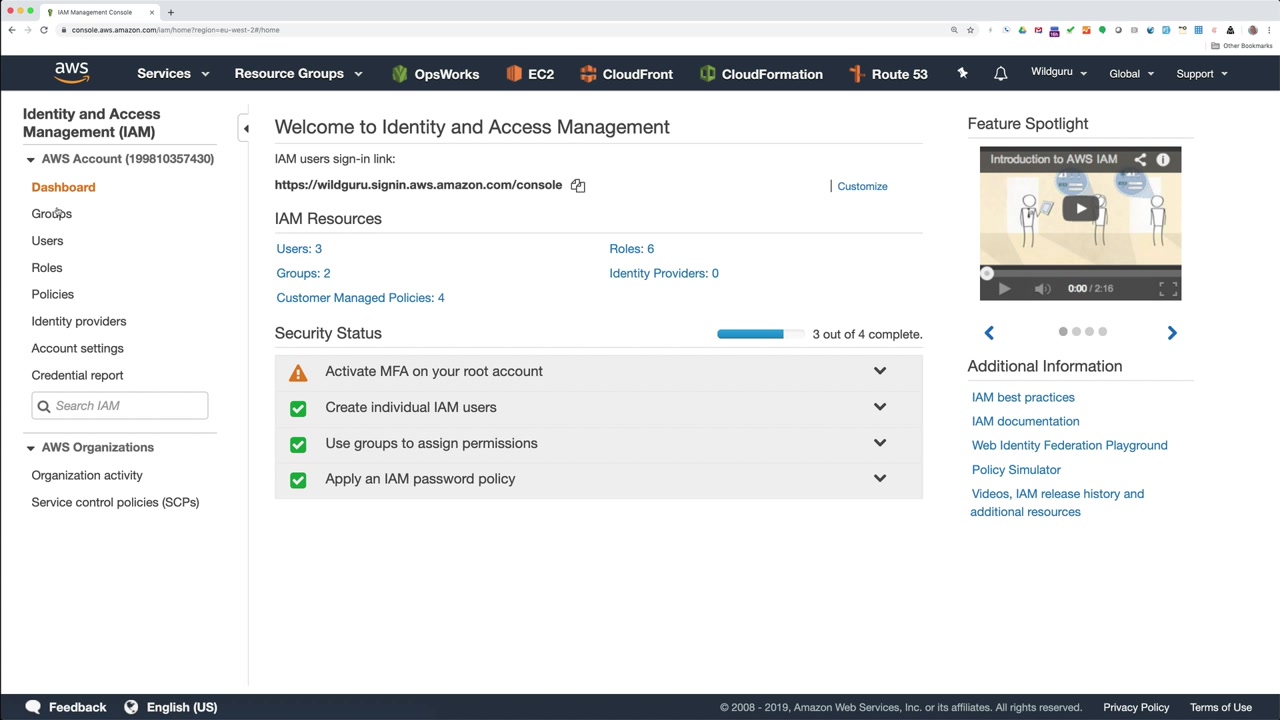Click the Customize sign-in link

coord(862,186)
